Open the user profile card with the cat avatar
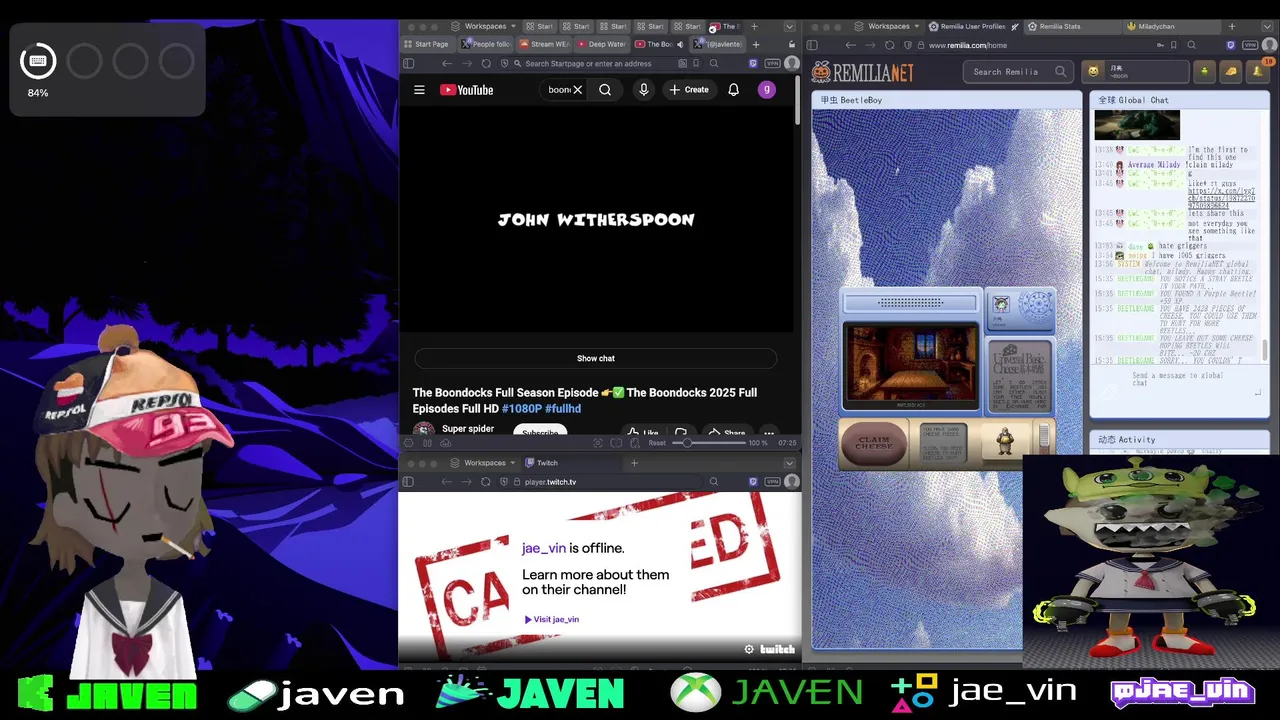Screen dimensions: 1280x720 [x=1135, y=71]
